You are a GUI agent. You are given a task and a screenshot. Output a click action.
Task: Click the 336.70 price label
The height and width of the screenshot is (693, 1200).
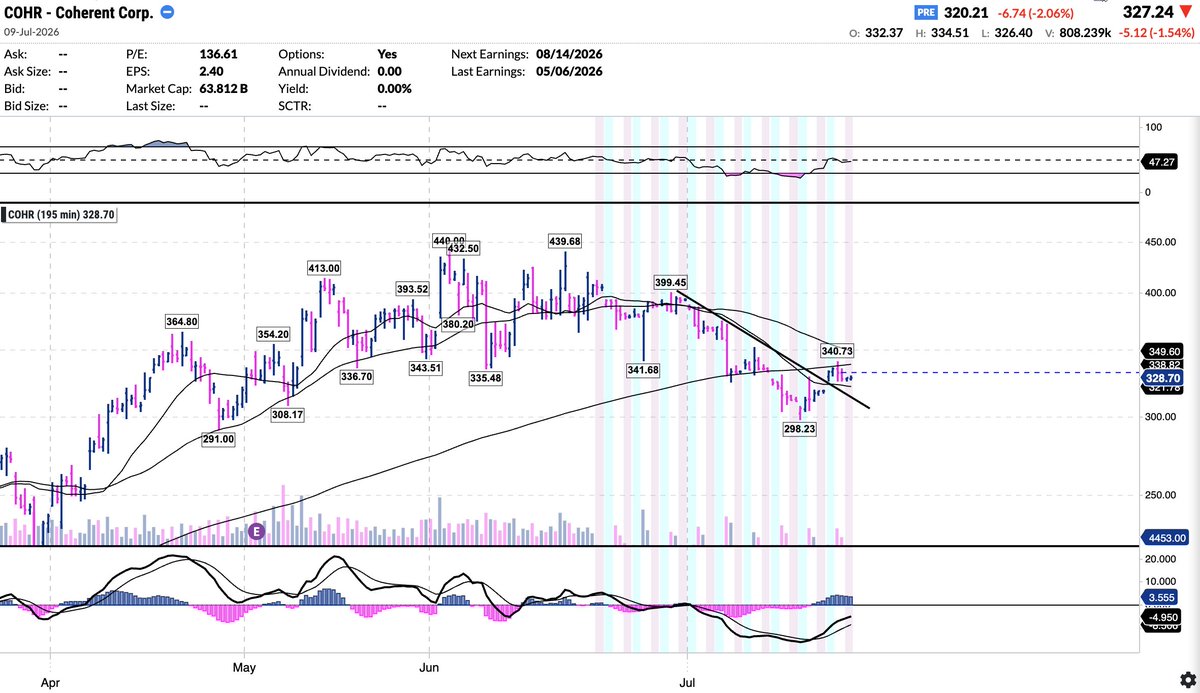[x=356, y=377]
